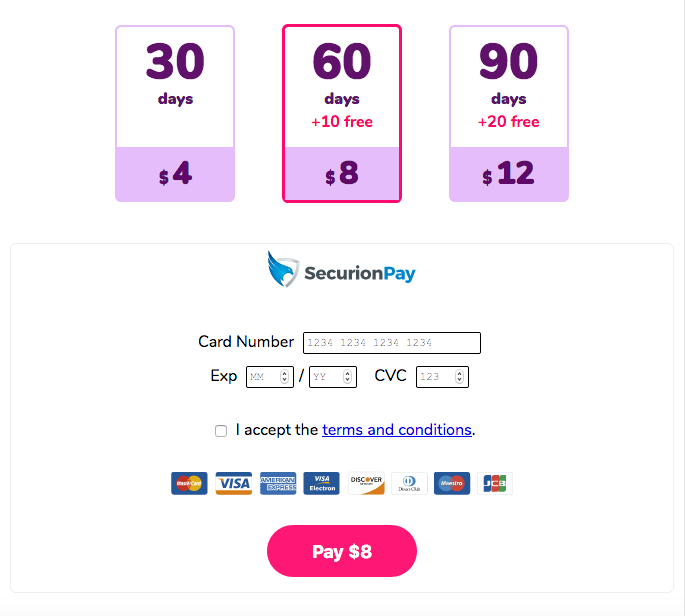Screen dimensions: 685x616
Task: Click the SecurionPay shield logo
Action: tap(283, 269)
